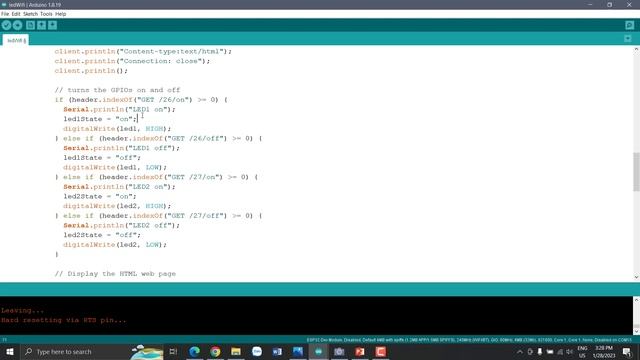Viewport: 640px width, 360px height.
Task: Launch Microsoft Edge from the taskbar
Action: 194,351
